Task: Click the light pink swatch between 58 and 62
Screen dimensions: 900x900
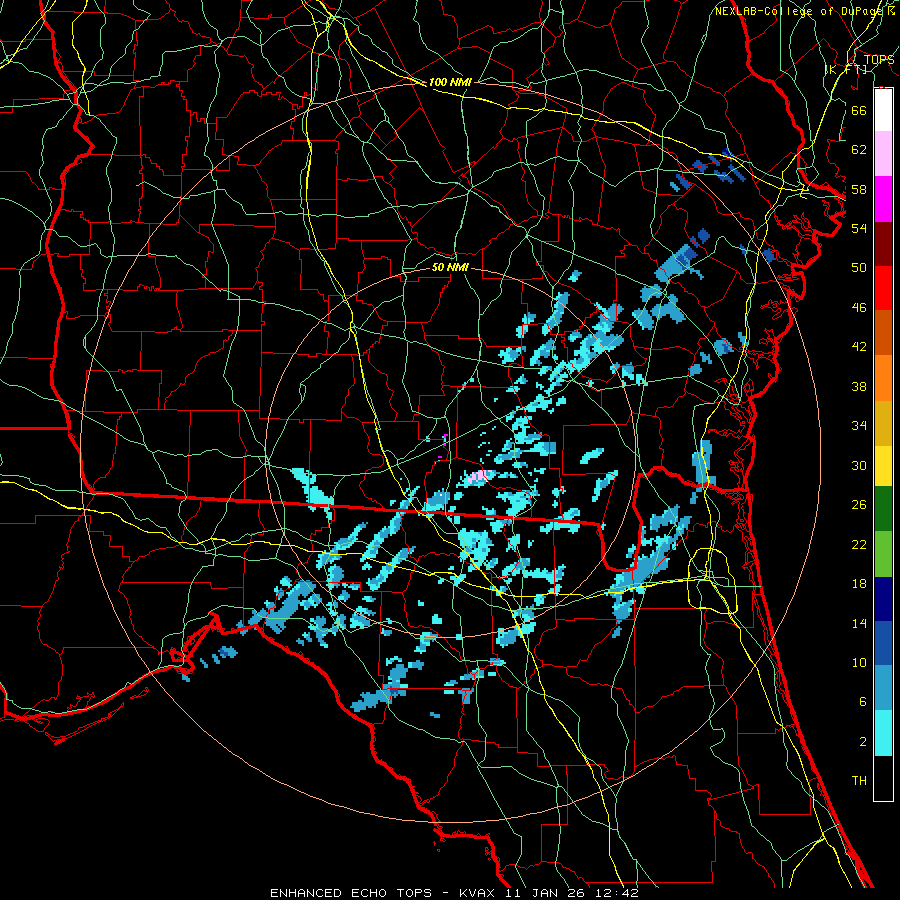Action: (x=883, y=153)
